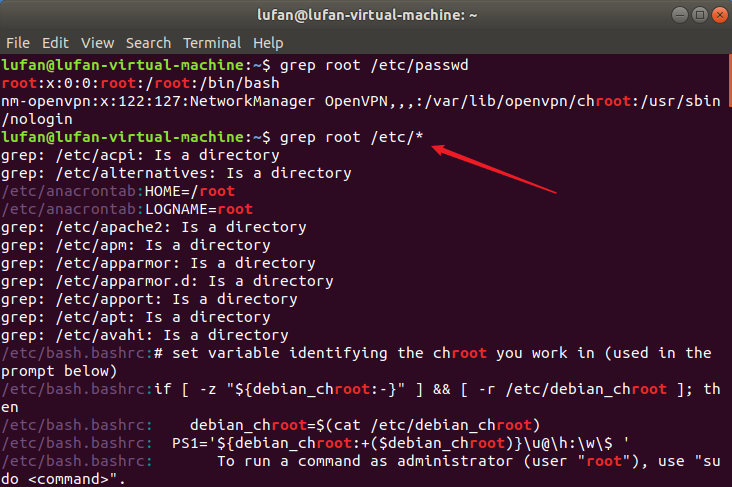Screen dimensions: 732x487
Task: Open the File menu
Action: click(18, 43)
